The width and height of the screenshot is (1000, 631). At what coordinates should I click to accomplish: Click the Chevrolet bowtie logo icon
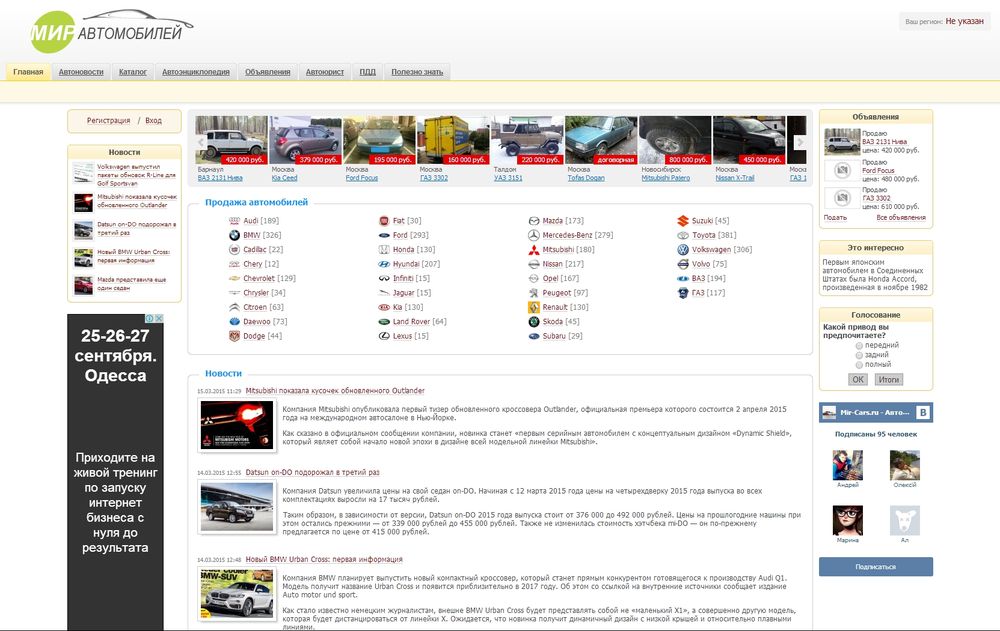234,278
